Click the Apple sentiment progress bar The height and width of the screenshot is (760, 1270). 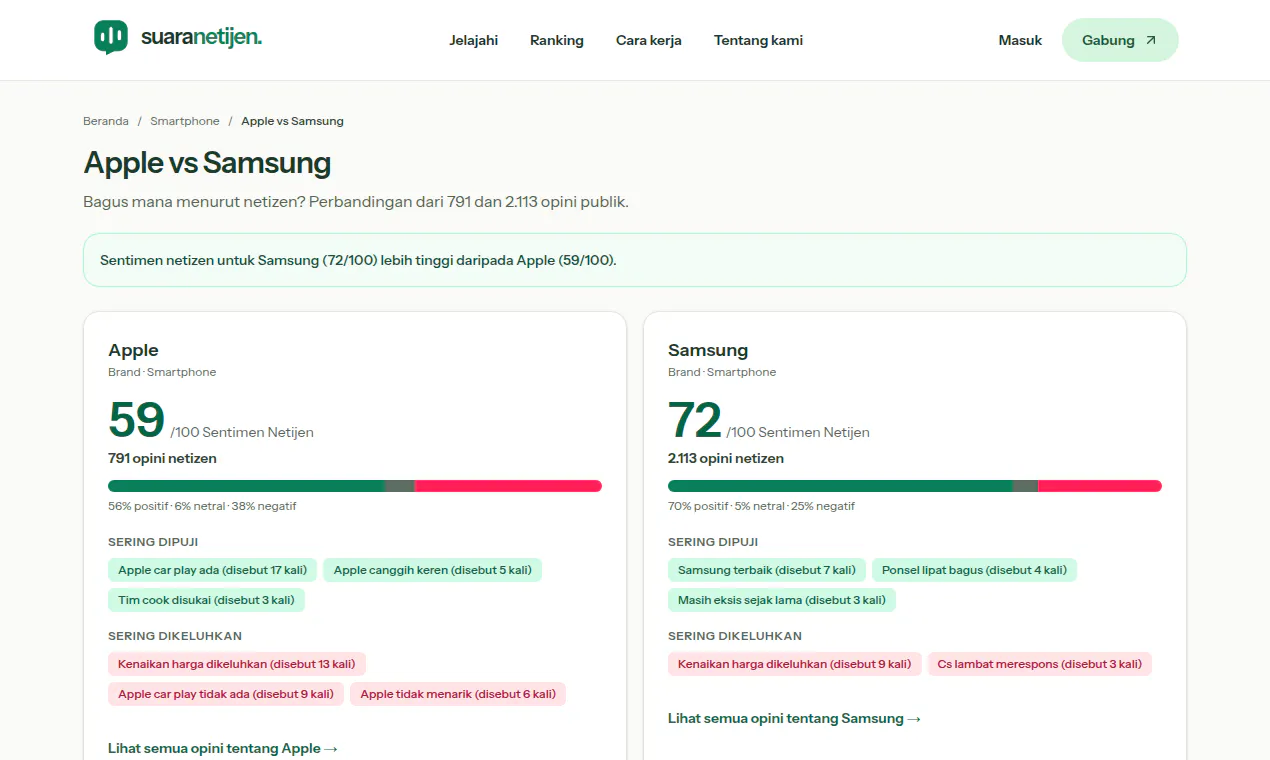pyautogui.click(x=355, y=486)
